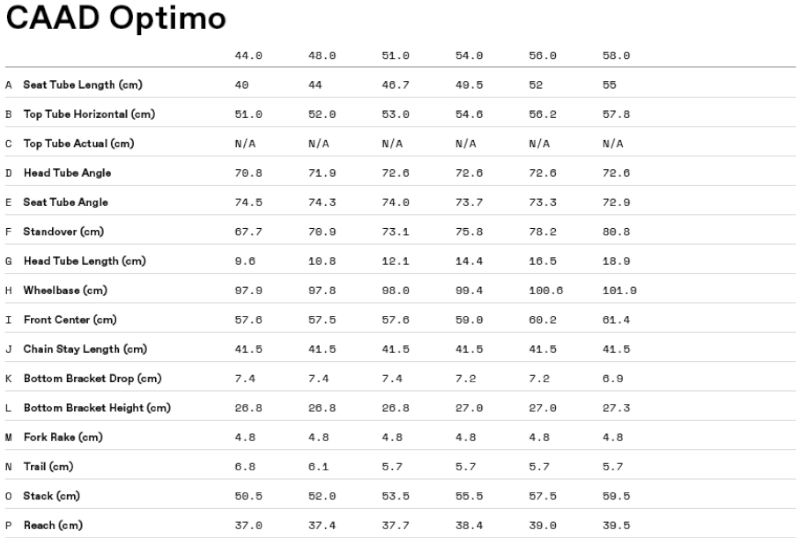Select the 54.0 size column header

coord(469,56)
